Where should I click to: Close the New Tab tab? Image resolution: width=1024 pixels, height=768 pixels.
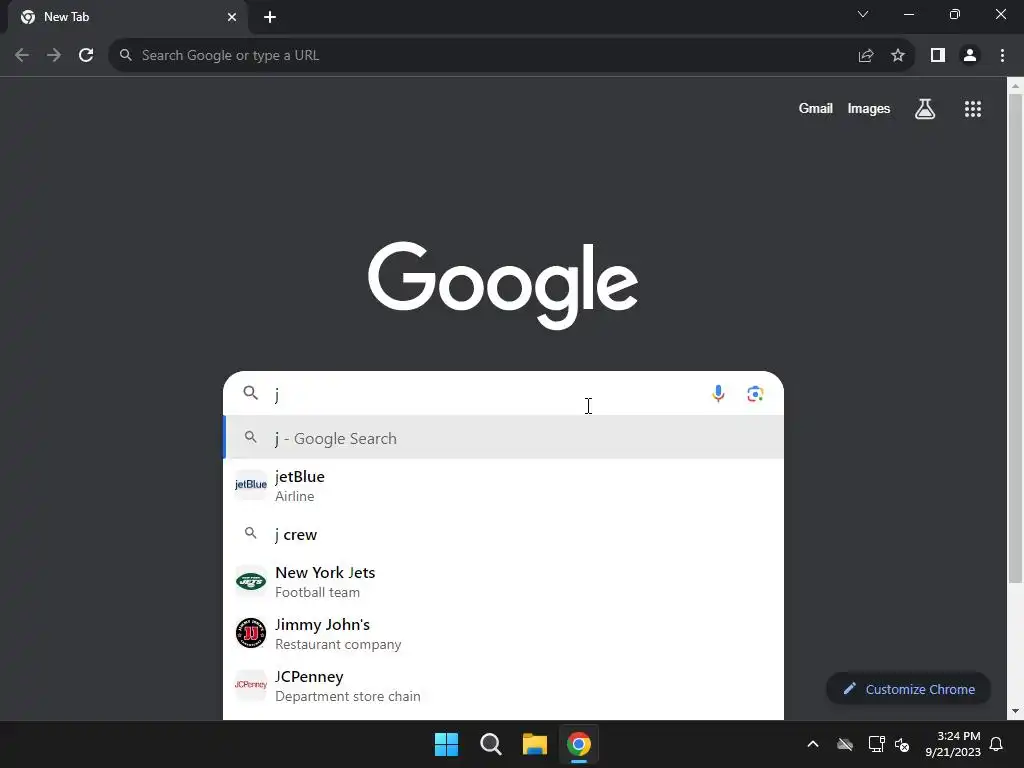(232, 17)
